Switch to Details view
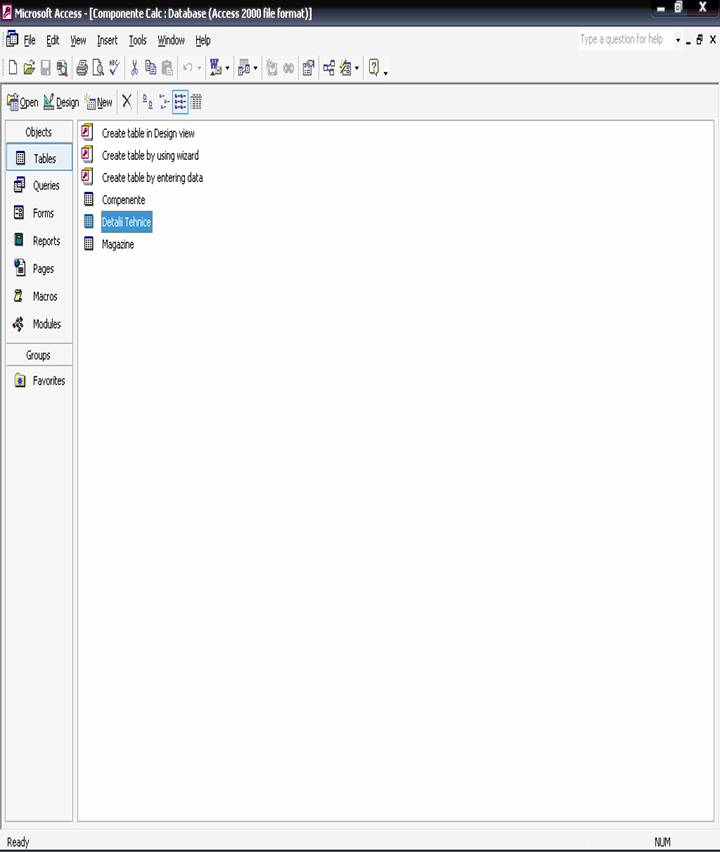This screenshot has width=720, height=852. coord(196,101)
